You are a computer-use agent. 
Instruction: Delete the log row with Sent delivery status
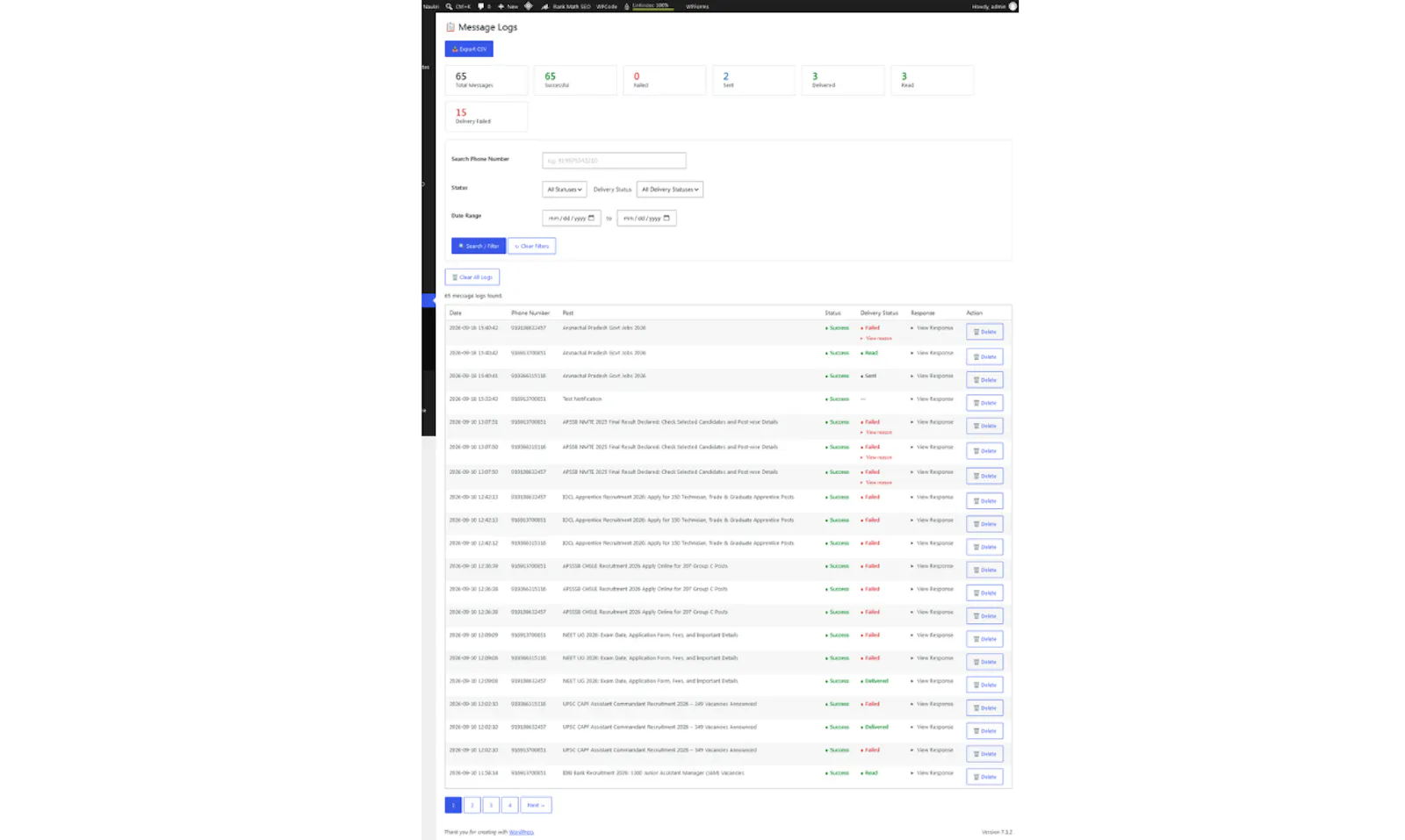984,380
